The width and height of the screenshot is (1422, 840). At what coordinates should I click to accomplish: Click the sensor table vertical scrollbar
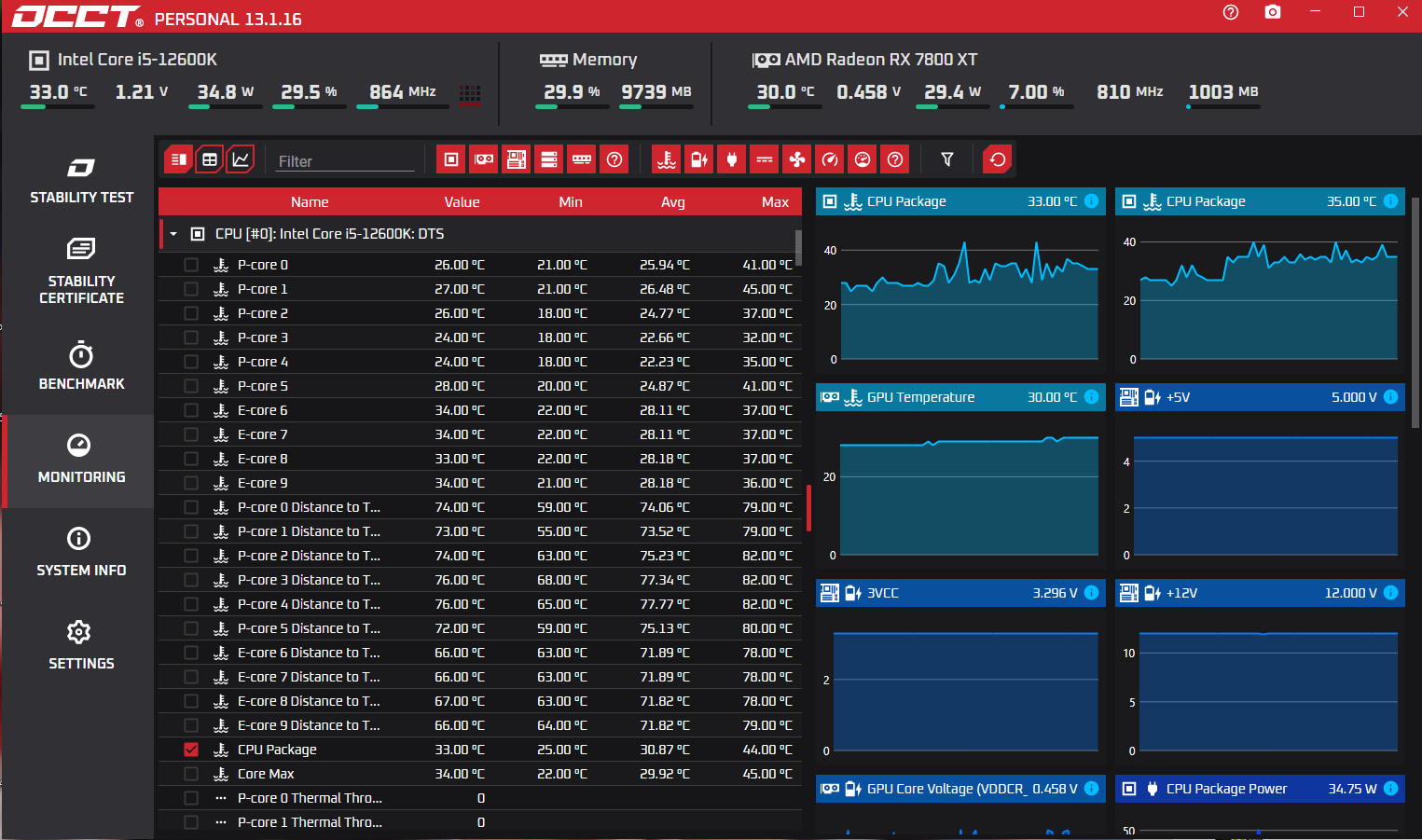798,248
